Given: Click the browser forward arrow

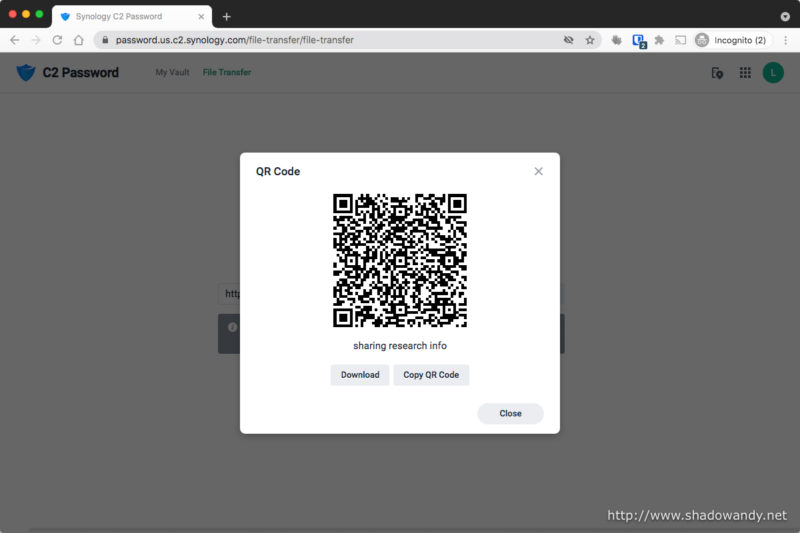Looking at the screenshot, I should click(36, 40).
